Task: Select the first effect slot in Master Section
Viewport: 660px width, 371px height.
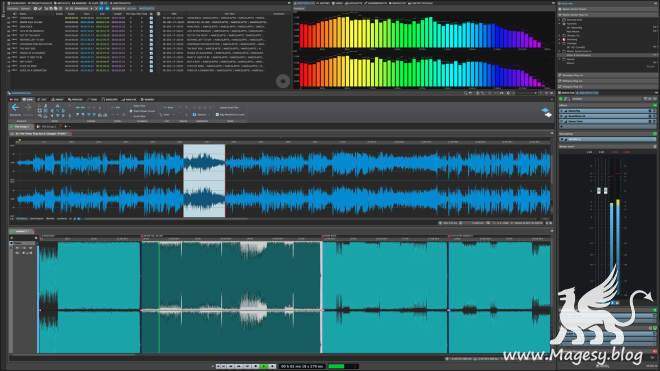Action: coord(608,111)
